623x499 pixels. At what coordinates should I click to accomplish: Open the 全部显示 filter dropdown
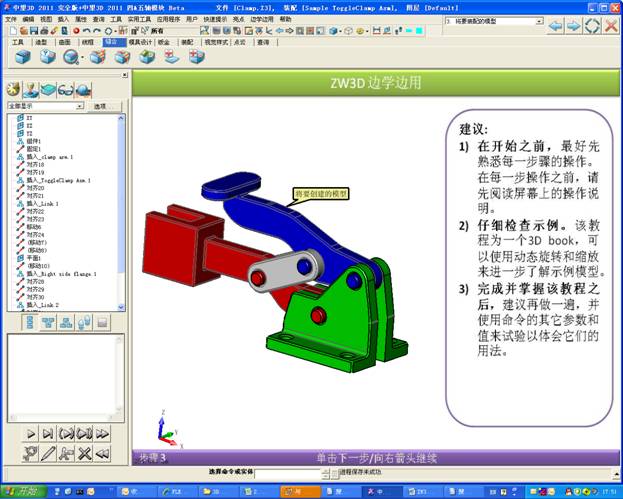click(45, 106)
